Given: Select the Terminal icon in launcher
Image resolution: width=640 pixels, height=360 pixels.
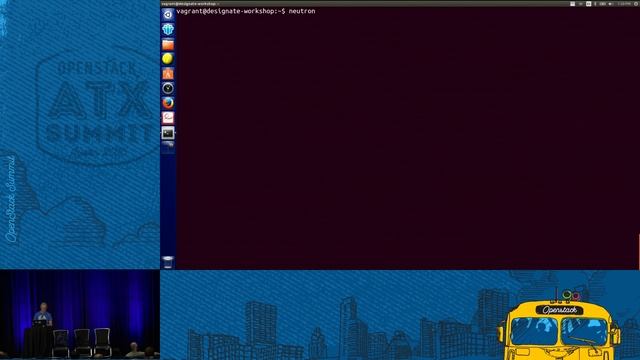Looking at the screenshot, I should tap(168, 133).
